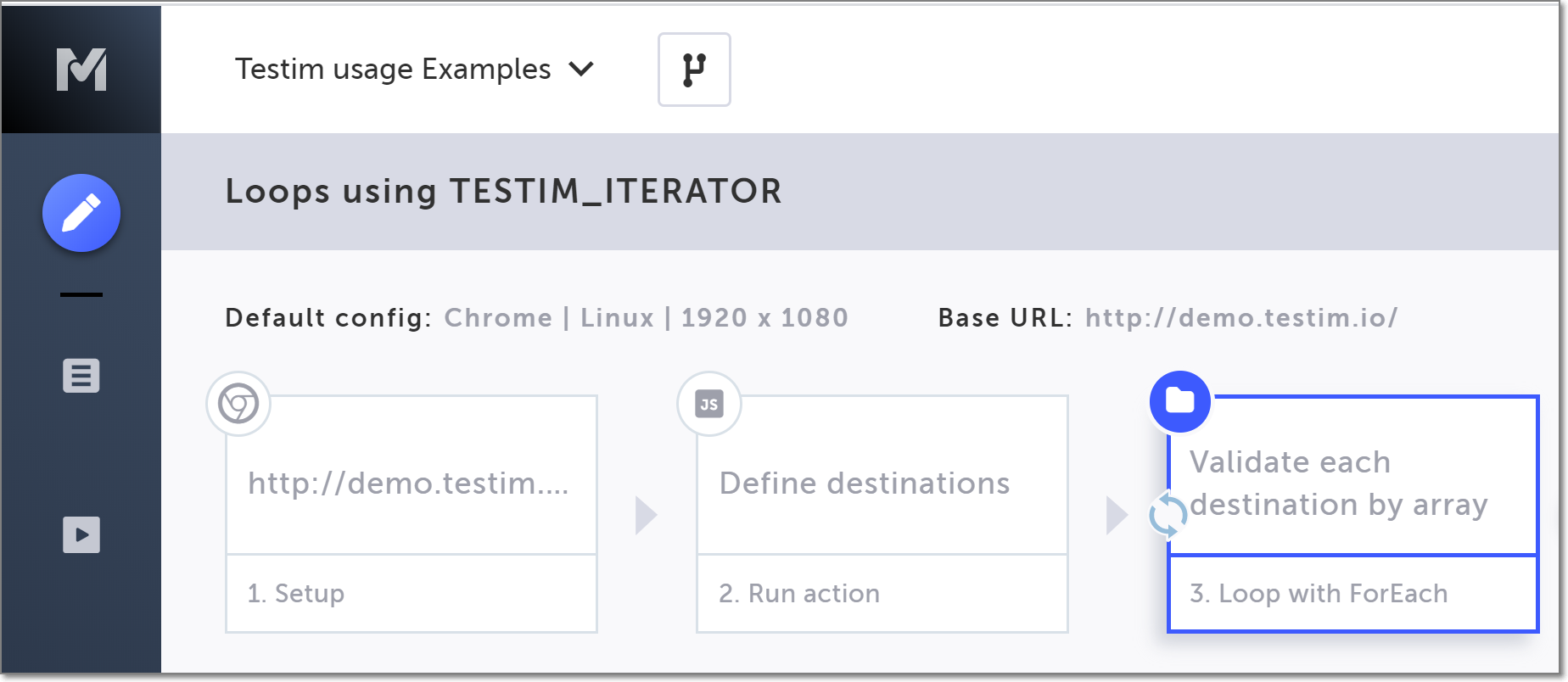This screenshot has height=682, width=1568.
Task: Click the 'Base URL:' label
Action: click(1005, 317)
